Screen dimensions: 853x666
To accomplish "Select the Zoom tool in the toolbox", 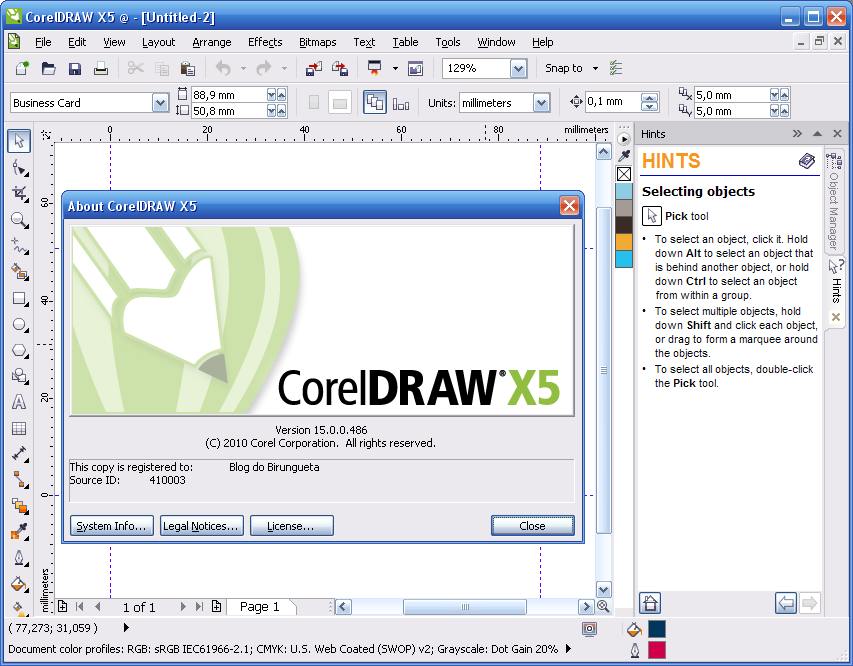I will pos(20,220).
